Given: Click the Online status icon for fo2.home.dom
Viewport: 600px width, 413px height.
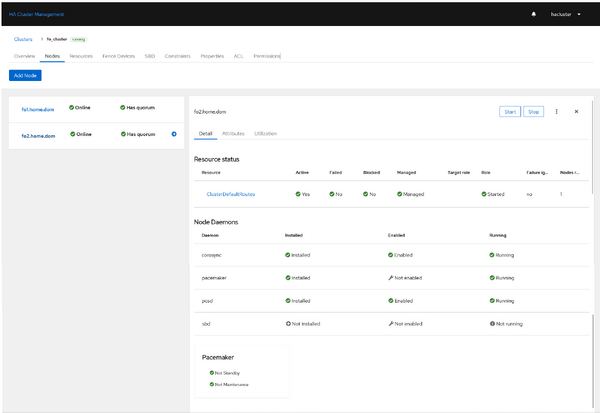Looking at the screenshot, I should click(x=73, y=134).
